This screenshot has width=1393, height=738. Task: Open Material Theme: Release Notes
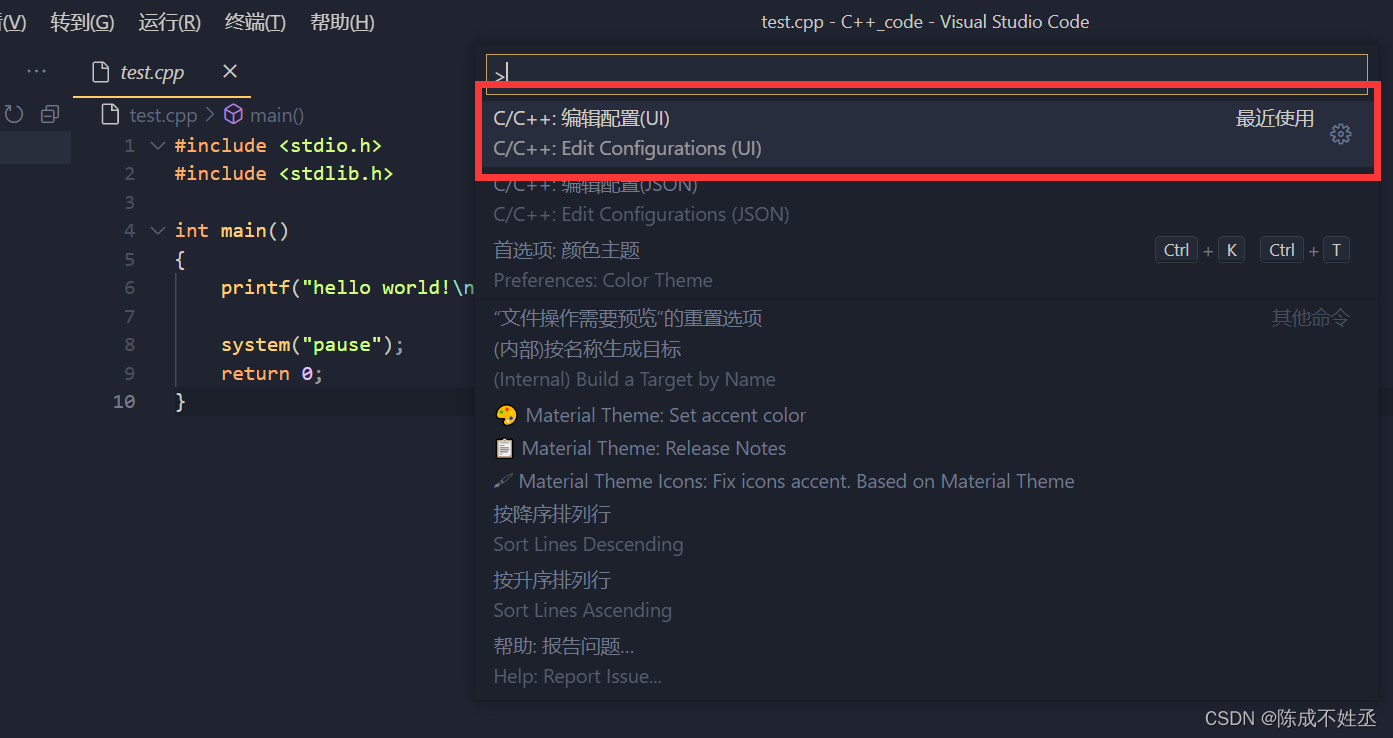coord(926,448)
